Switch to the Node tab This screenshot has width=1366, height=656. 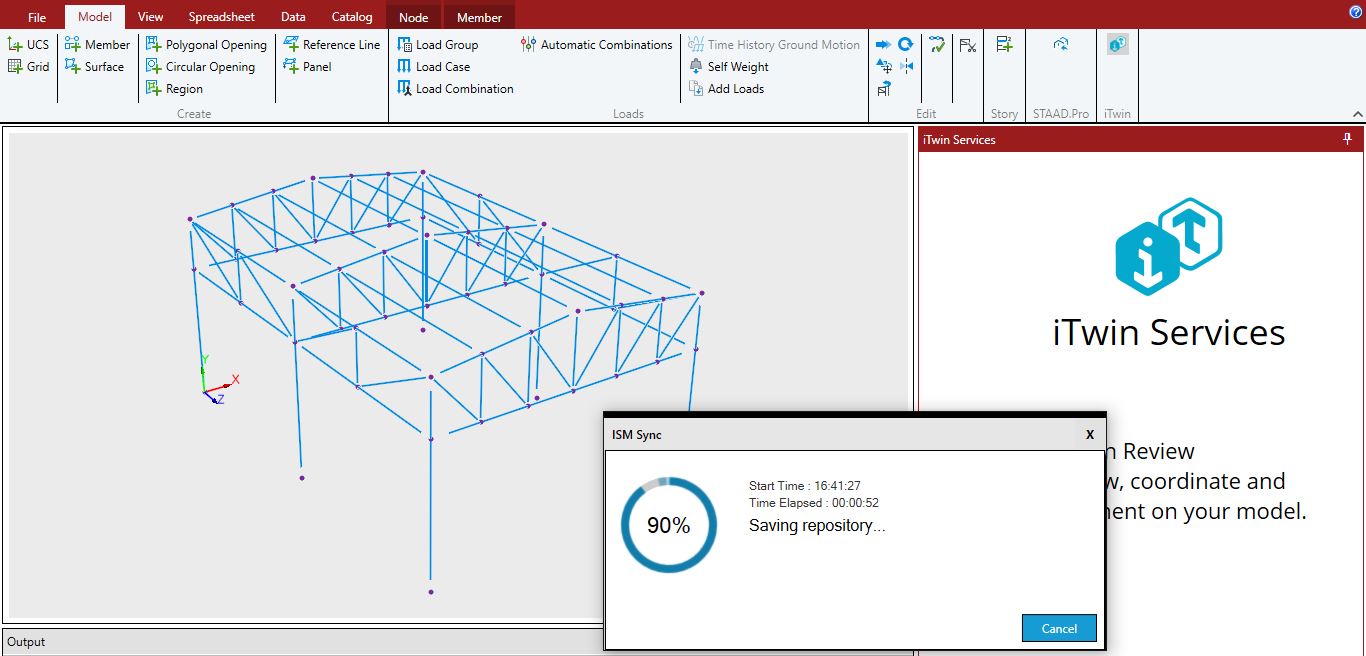[413, 17]
